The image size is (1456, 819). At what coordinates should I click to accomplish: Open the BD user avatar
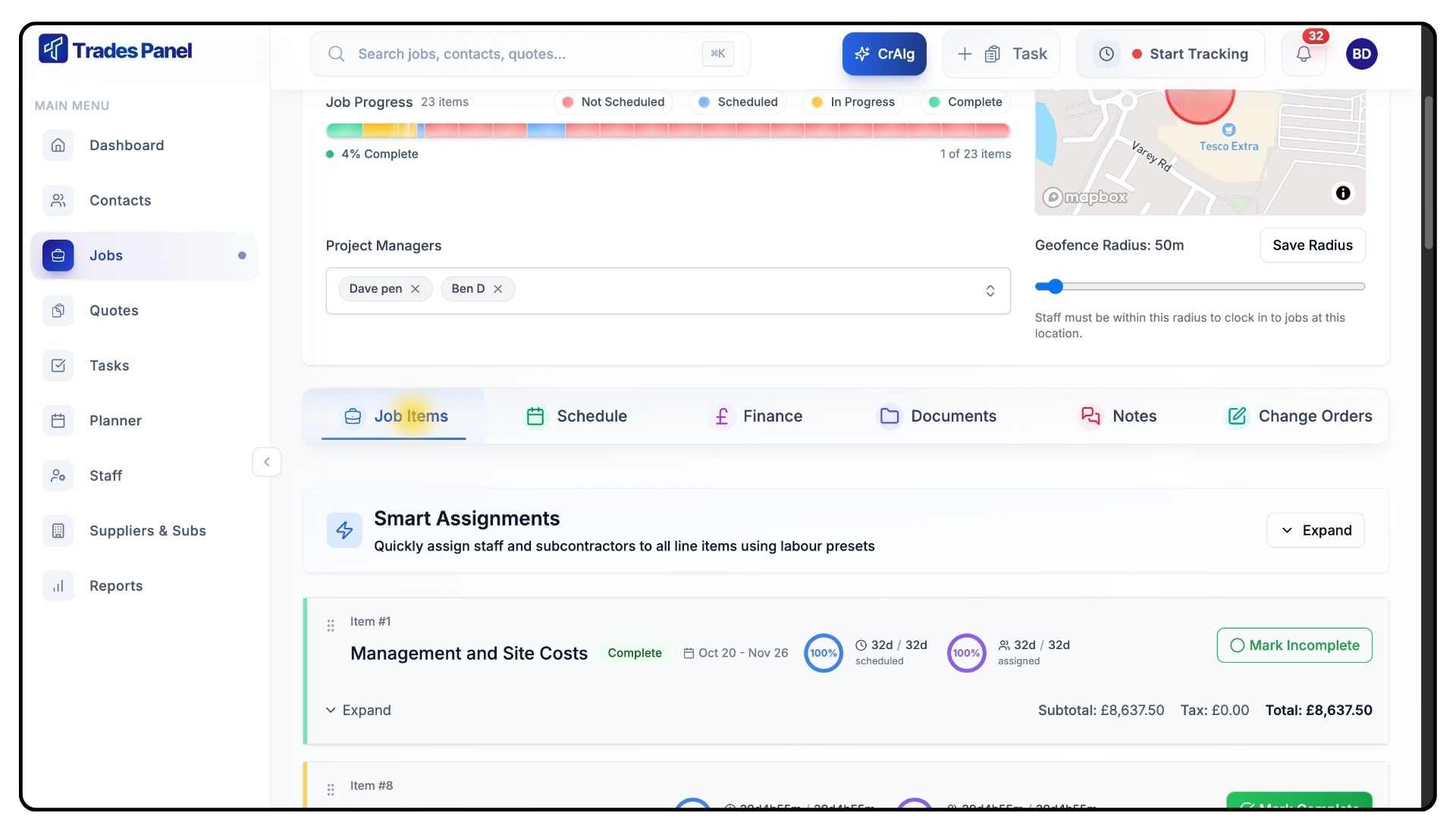(x=1361, y=54)
